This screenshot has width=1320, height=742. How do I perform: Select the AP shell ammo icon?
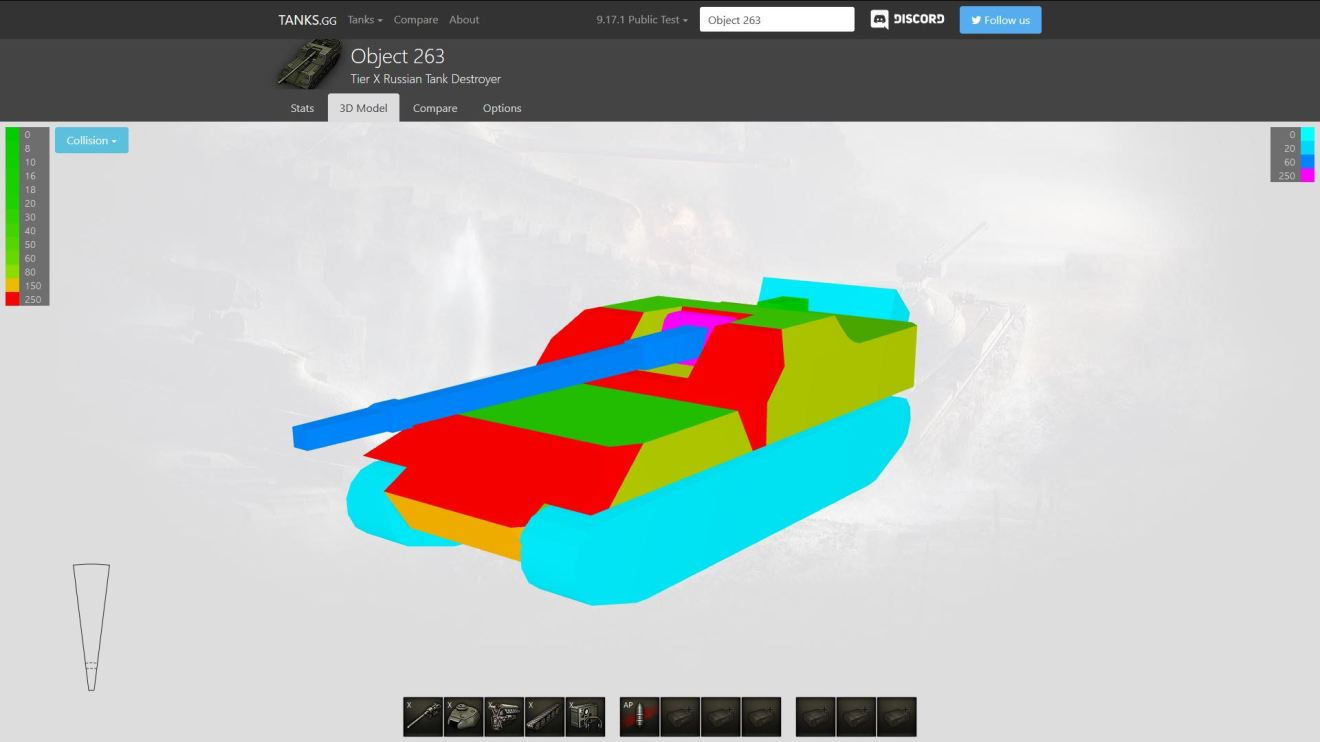tap(639, 717)
